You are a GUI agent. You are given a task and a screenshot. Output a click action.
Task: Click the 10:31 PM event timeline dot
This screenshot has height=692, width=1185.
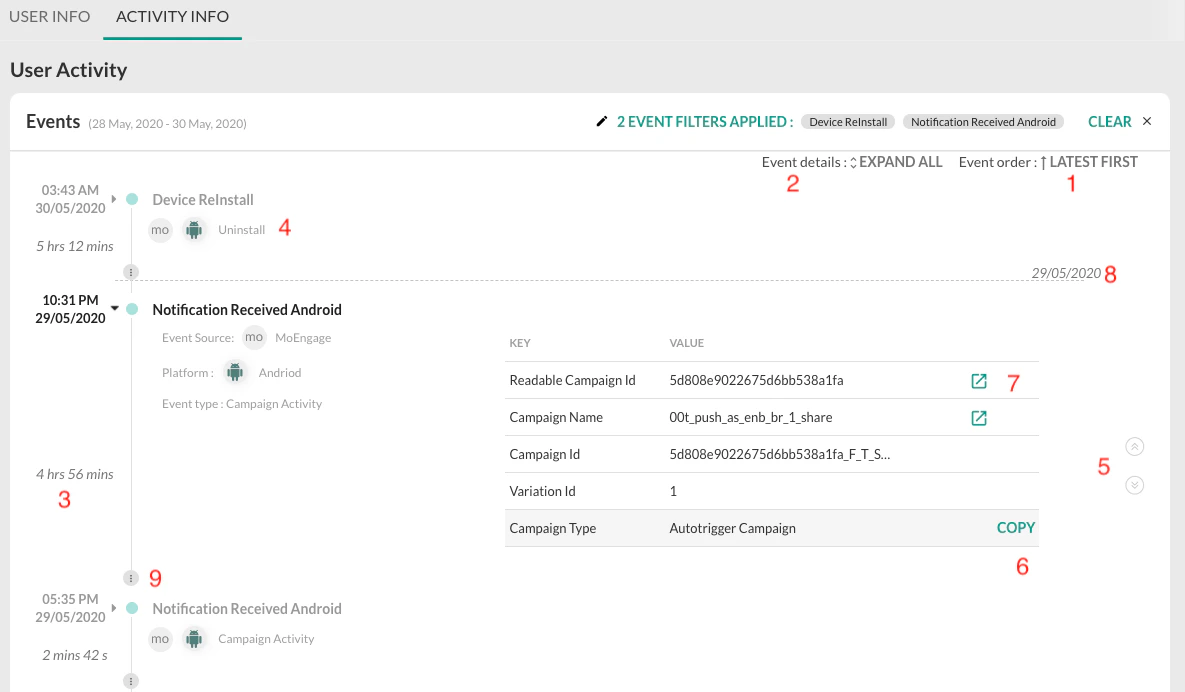click(x=132, y=309)
